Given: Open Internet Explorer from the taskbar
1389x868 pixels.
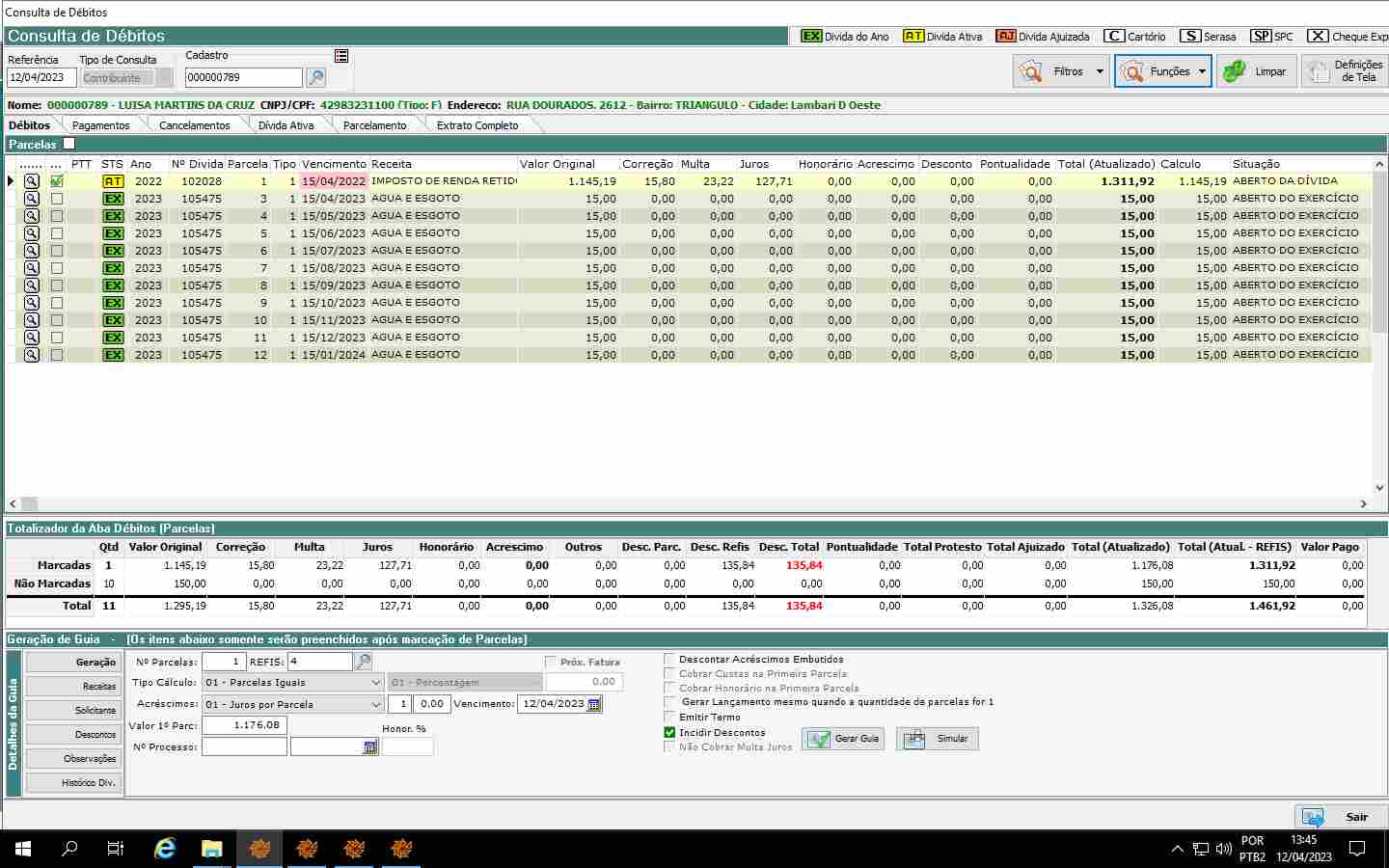Looking at the screenshot, I should tap(165, 849).
